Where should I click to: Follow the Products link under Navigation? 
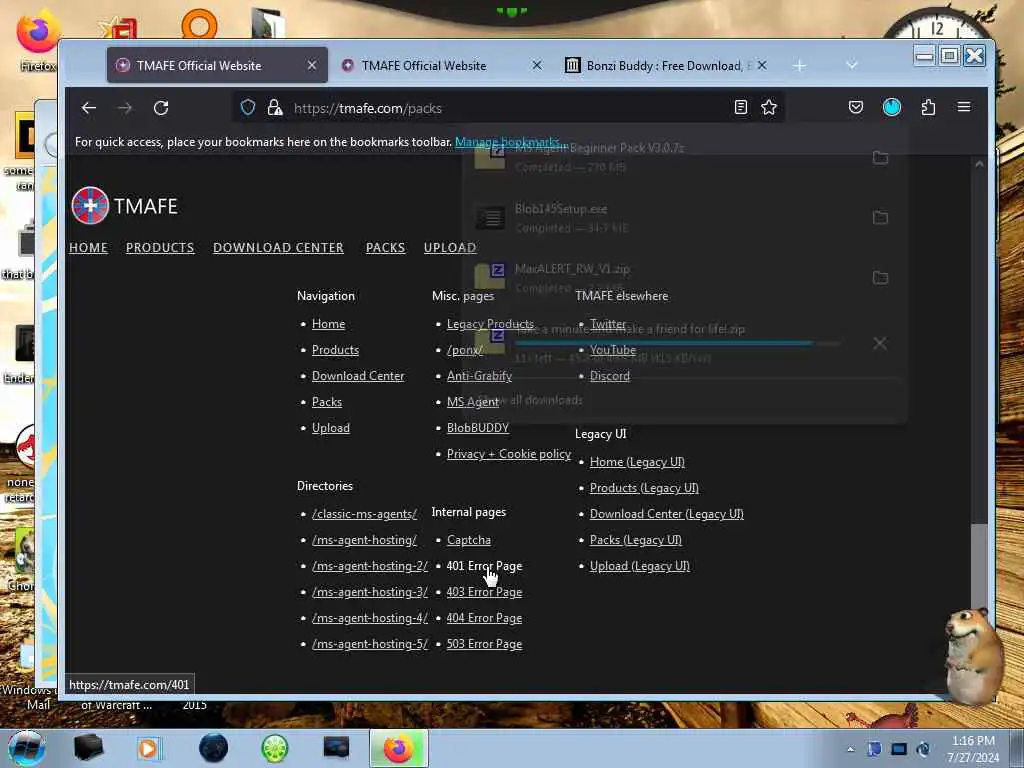[335, 350]
